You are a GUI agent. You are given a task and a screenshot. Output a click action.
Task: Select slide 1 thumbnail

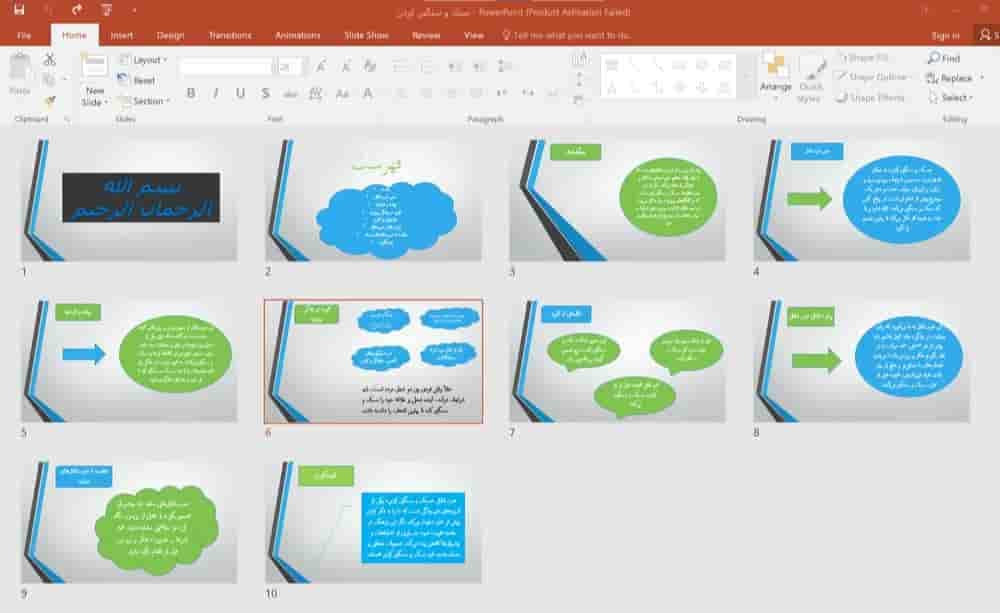(129, 200)
